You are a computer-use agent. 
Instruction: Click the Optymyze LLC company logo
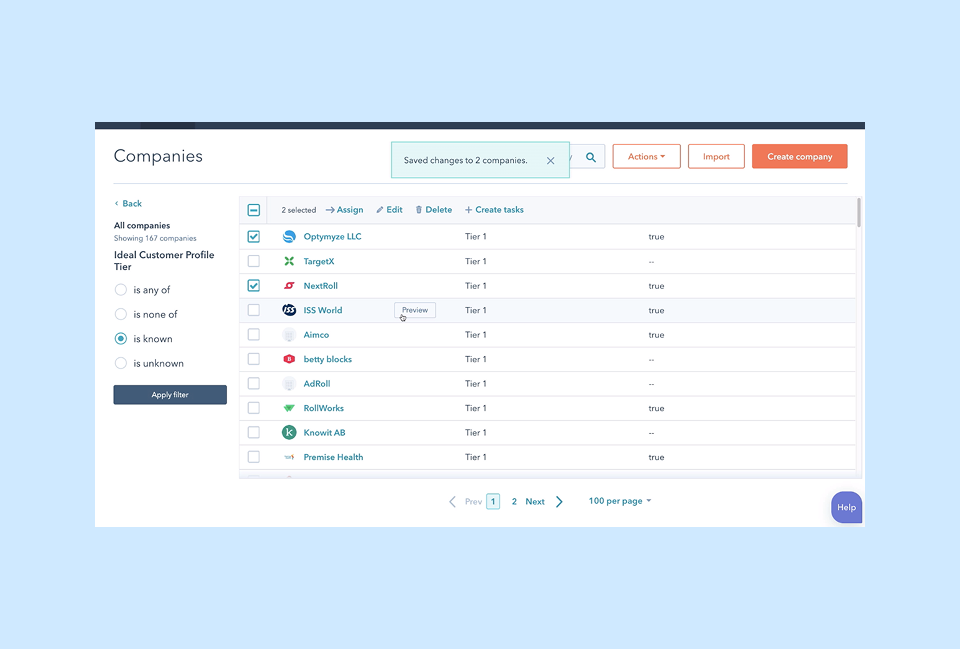289,237
